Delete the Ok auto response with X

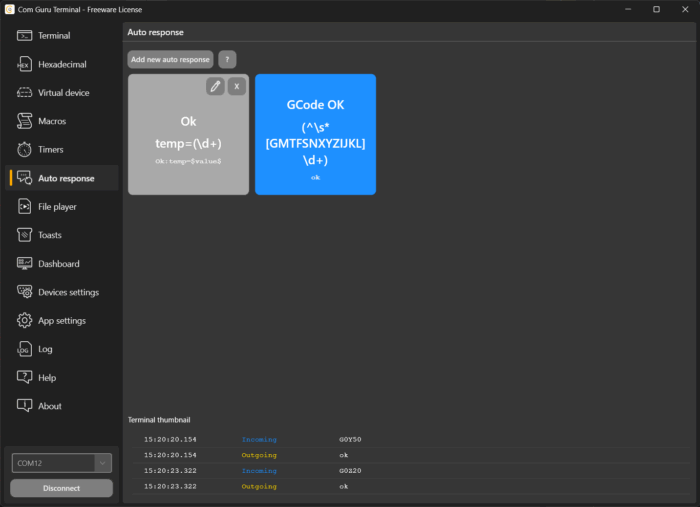pos(236,87)
